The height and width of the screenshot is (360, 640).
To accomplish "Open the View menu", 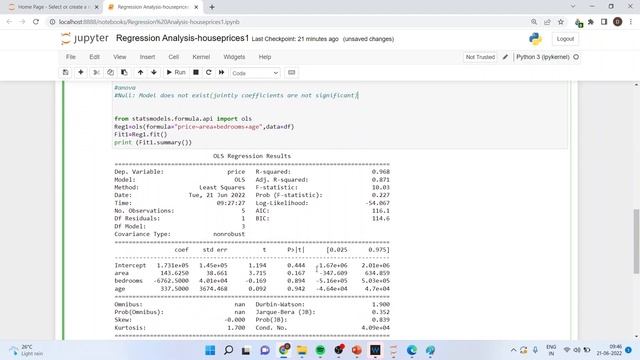I will [x=120, y=57].
